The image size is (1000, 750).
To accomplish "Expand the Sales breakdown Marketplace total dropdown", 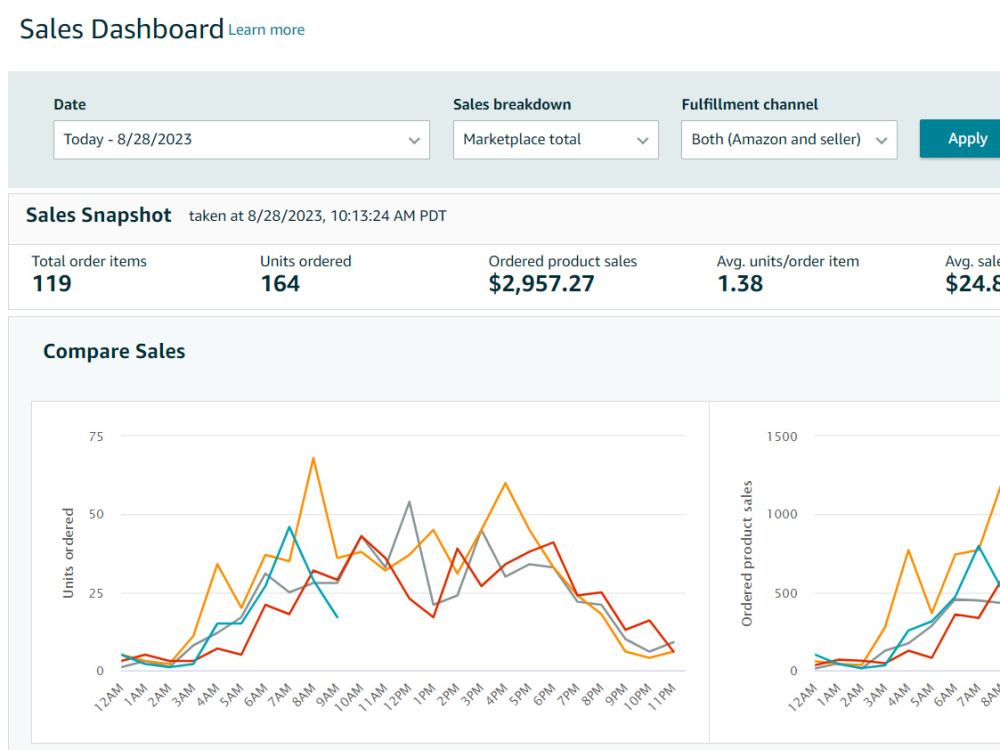I will pos(555,140).
